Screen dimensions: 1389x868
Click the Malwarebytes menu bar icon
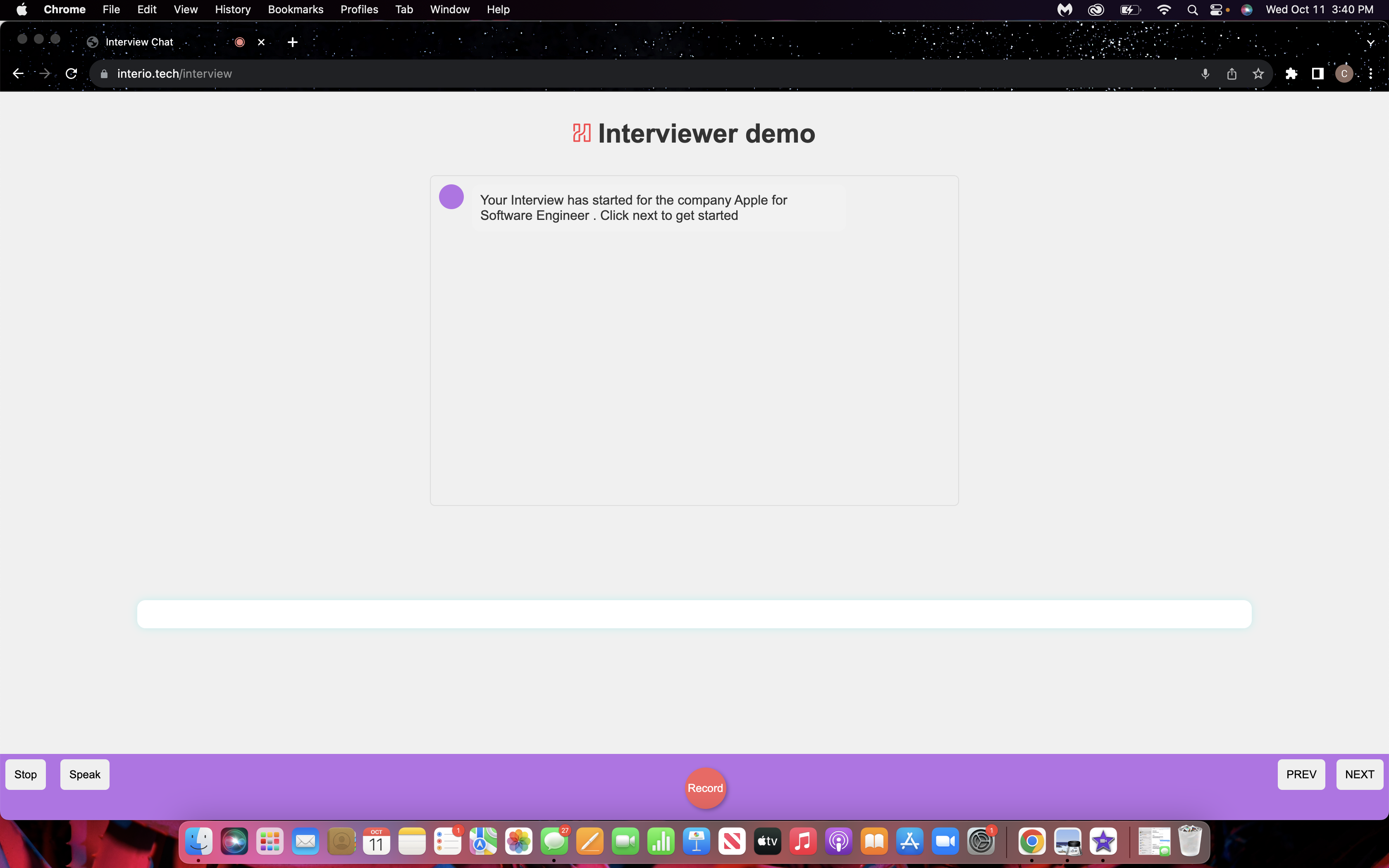(x=1065, y=9)
